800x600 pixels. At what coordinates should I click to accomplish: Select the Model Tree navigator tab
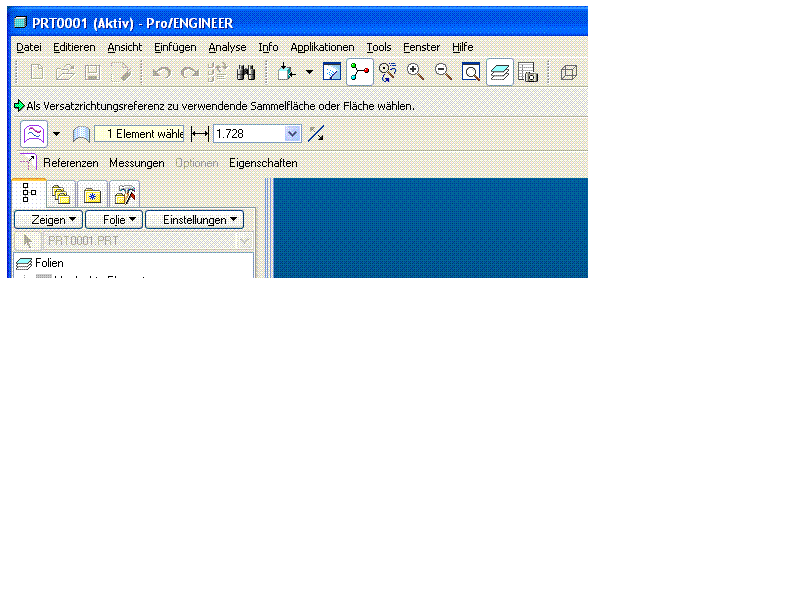[29, 193]
